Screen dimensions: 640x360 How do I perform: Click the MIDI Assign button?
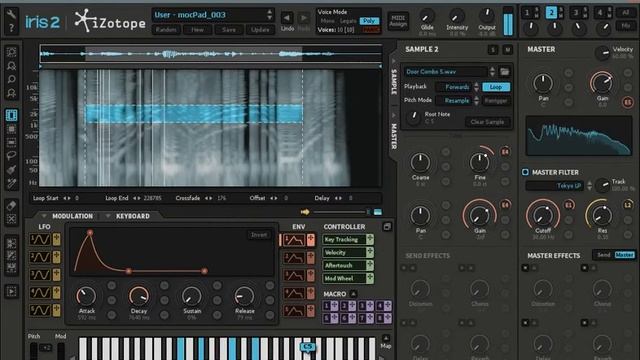click(398, 21)
